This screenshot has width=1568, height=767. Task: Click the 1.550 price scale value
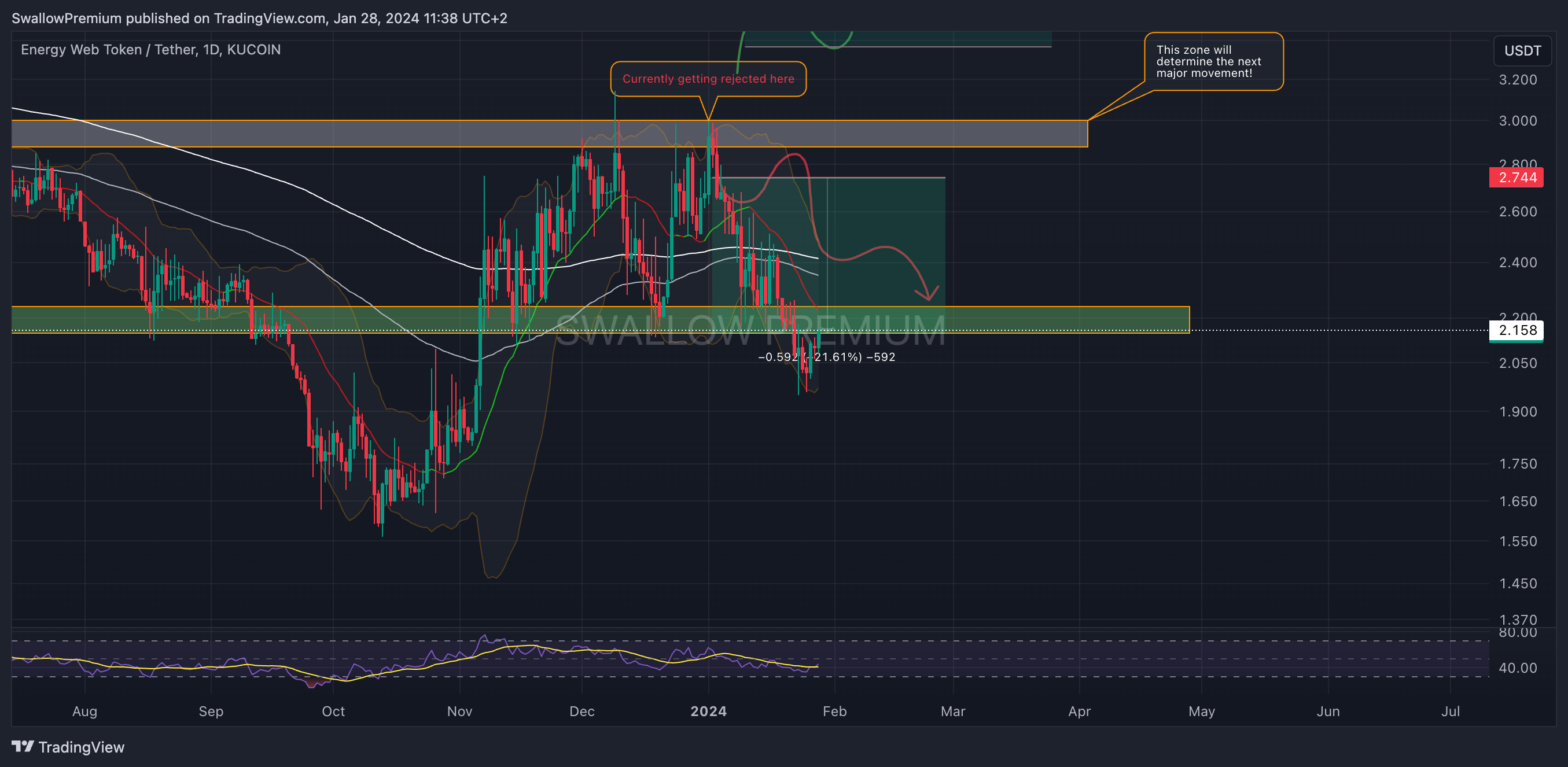tap(1518, 541)
